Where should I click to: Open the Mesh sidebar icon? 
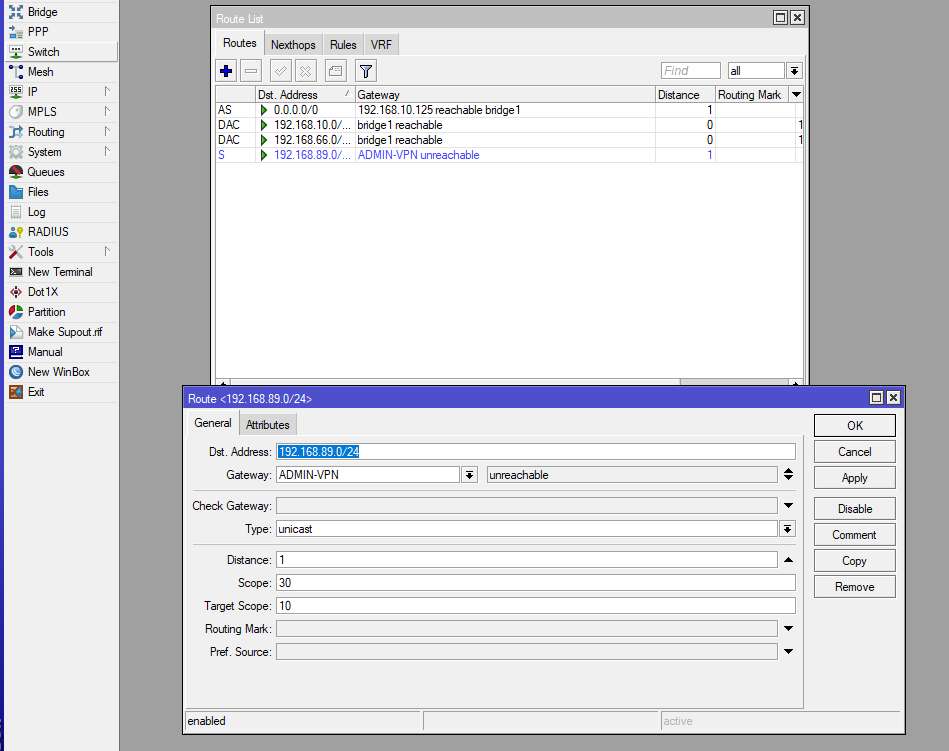[x=16, y=71]
